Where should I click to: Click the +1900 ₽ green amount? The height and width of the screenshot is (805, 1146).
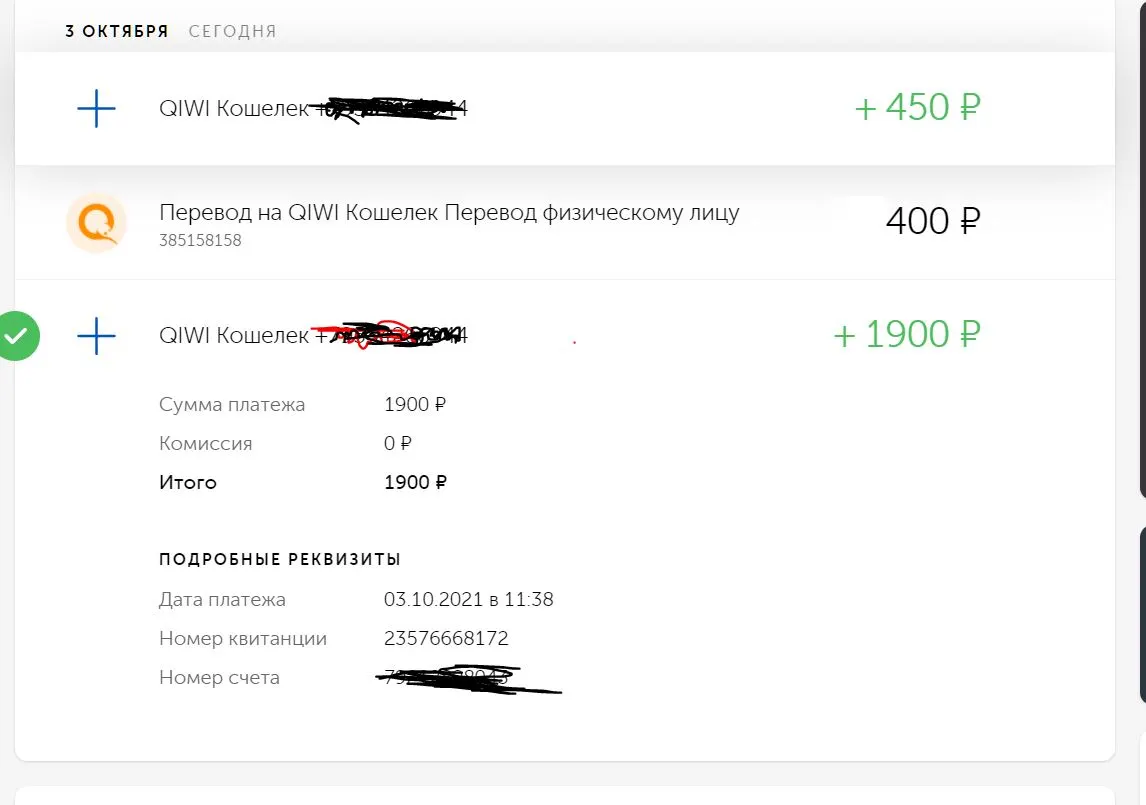coord(907,335)
